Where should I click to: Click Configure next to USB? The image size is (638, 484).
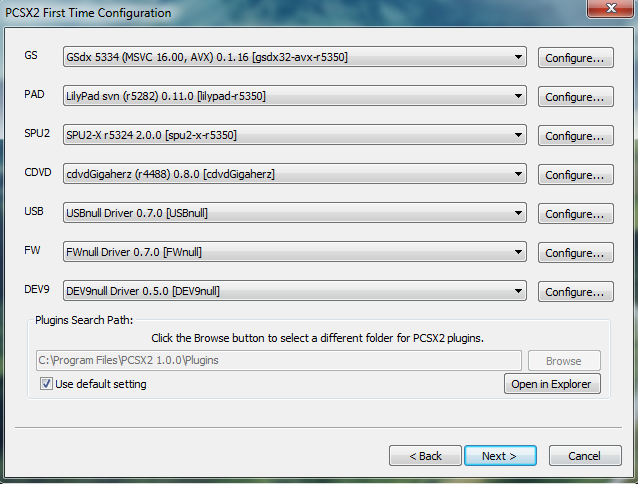point(575,214)
